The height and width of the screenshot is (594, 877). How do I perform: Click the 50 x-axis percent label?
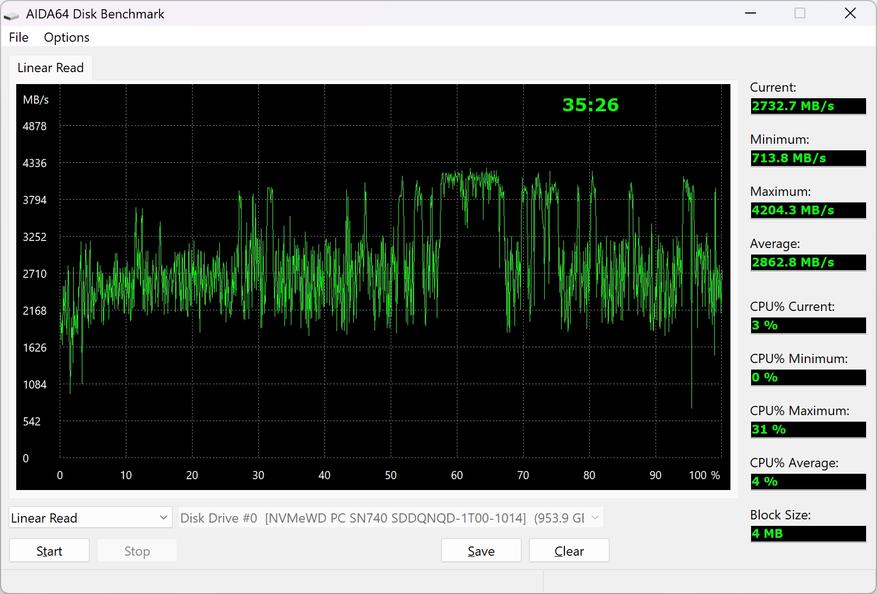pyautogui.click(x=390, y=475)
